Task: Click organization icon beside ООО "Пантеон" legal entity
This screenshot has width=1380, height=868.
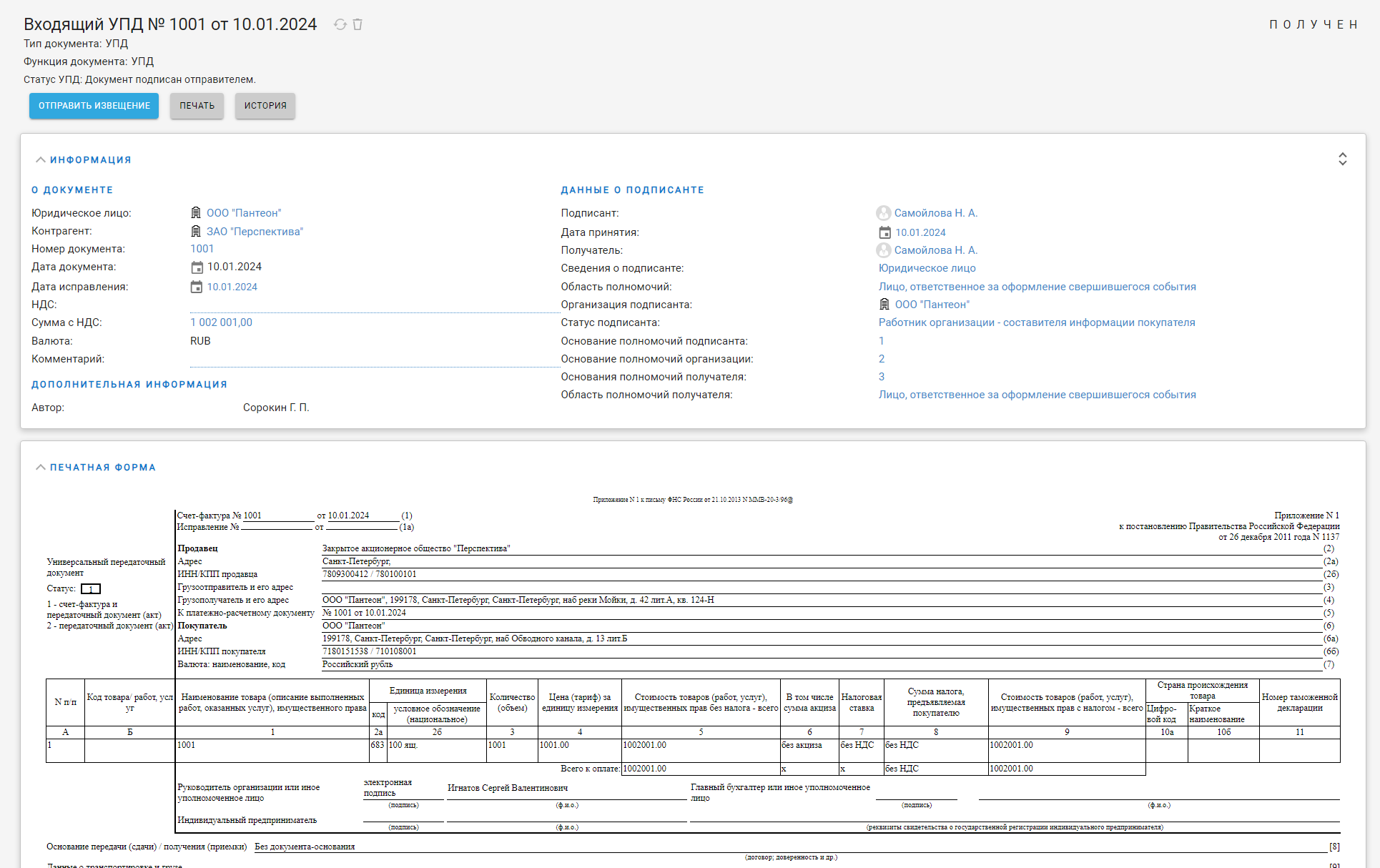Action: [x=196, y=213]
